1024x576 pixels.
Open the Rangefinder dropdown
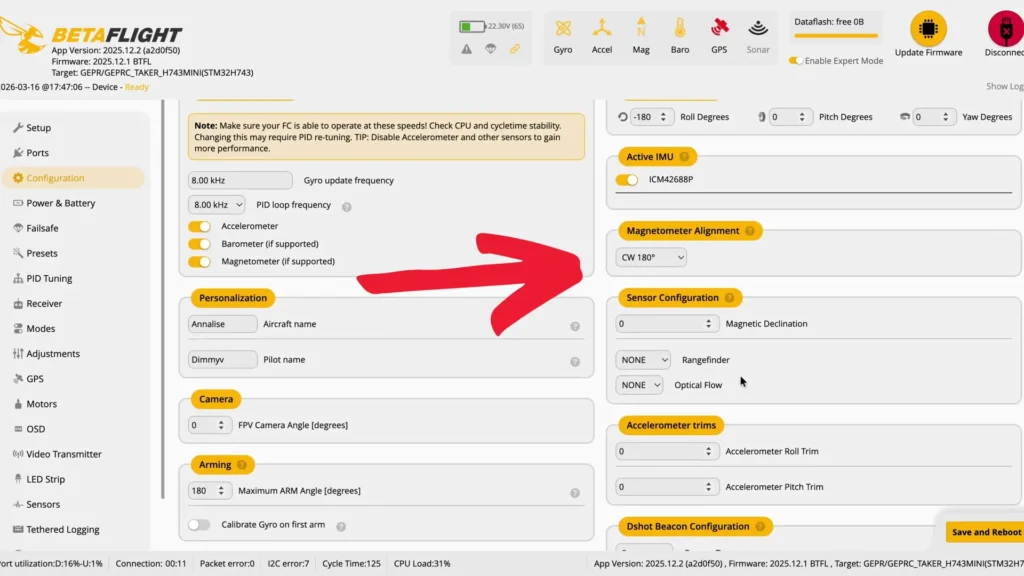(x=643, y=360)
